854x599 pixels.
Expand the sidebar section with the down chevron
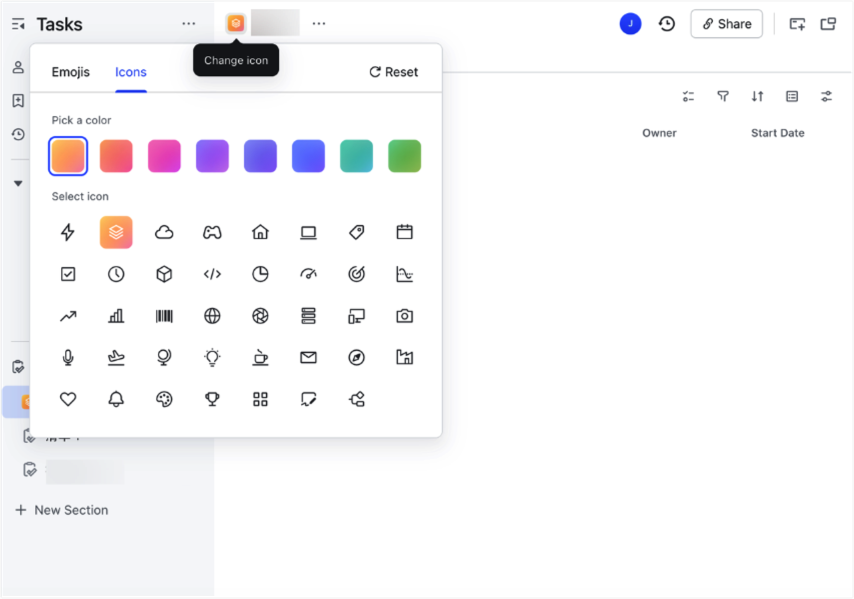18,183
